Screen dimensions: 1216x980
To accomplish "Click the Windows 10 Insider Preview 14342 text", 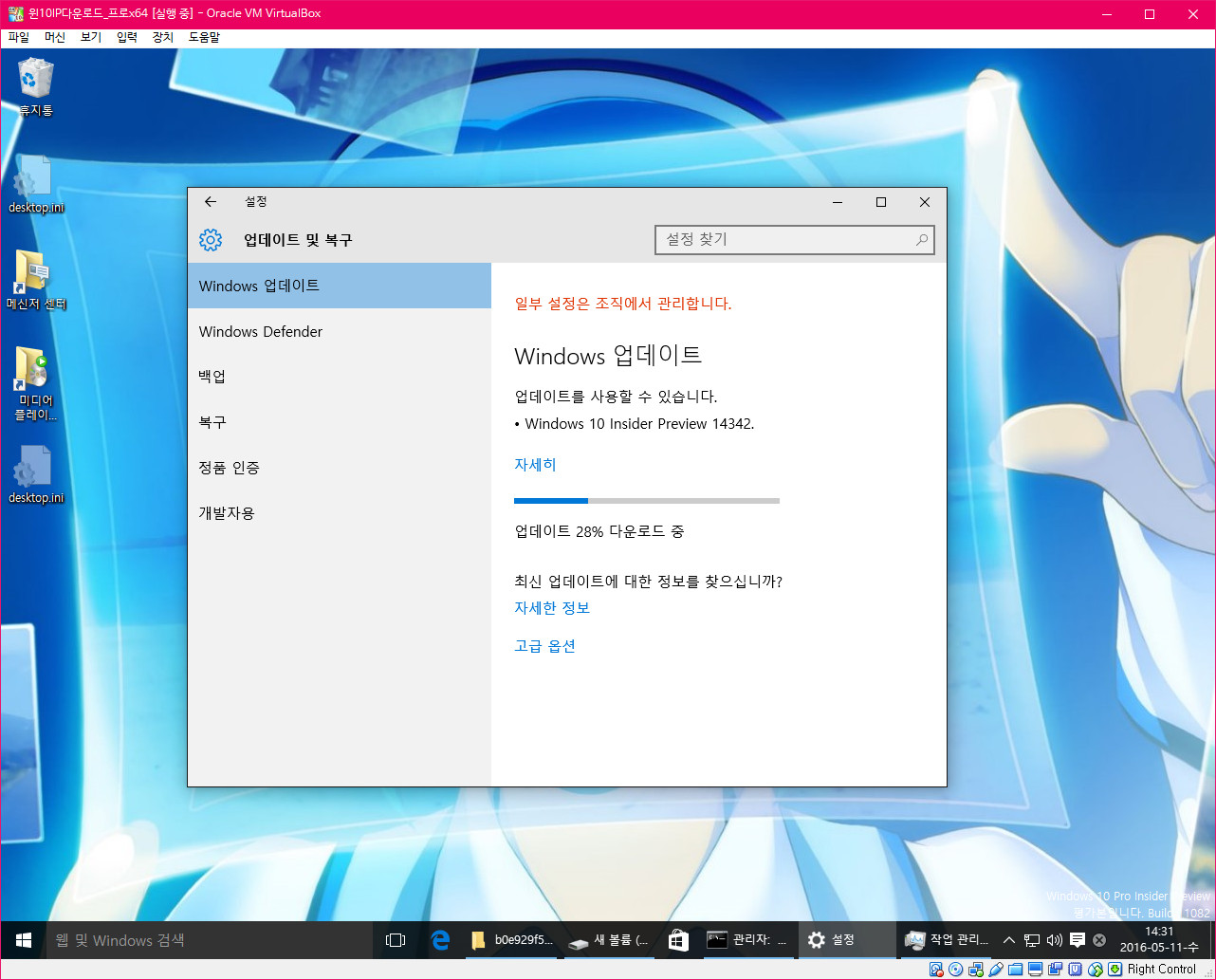I will 639,424.
